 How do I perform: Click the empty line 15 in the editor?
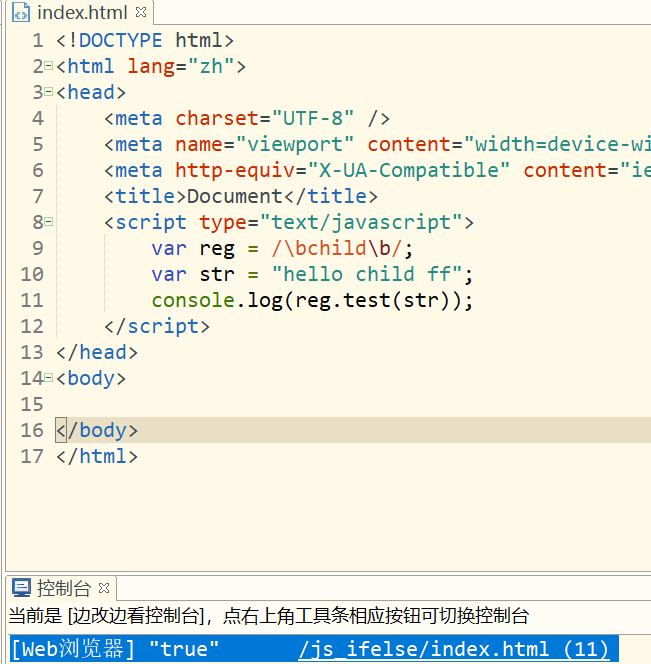(x=353, y=404)
